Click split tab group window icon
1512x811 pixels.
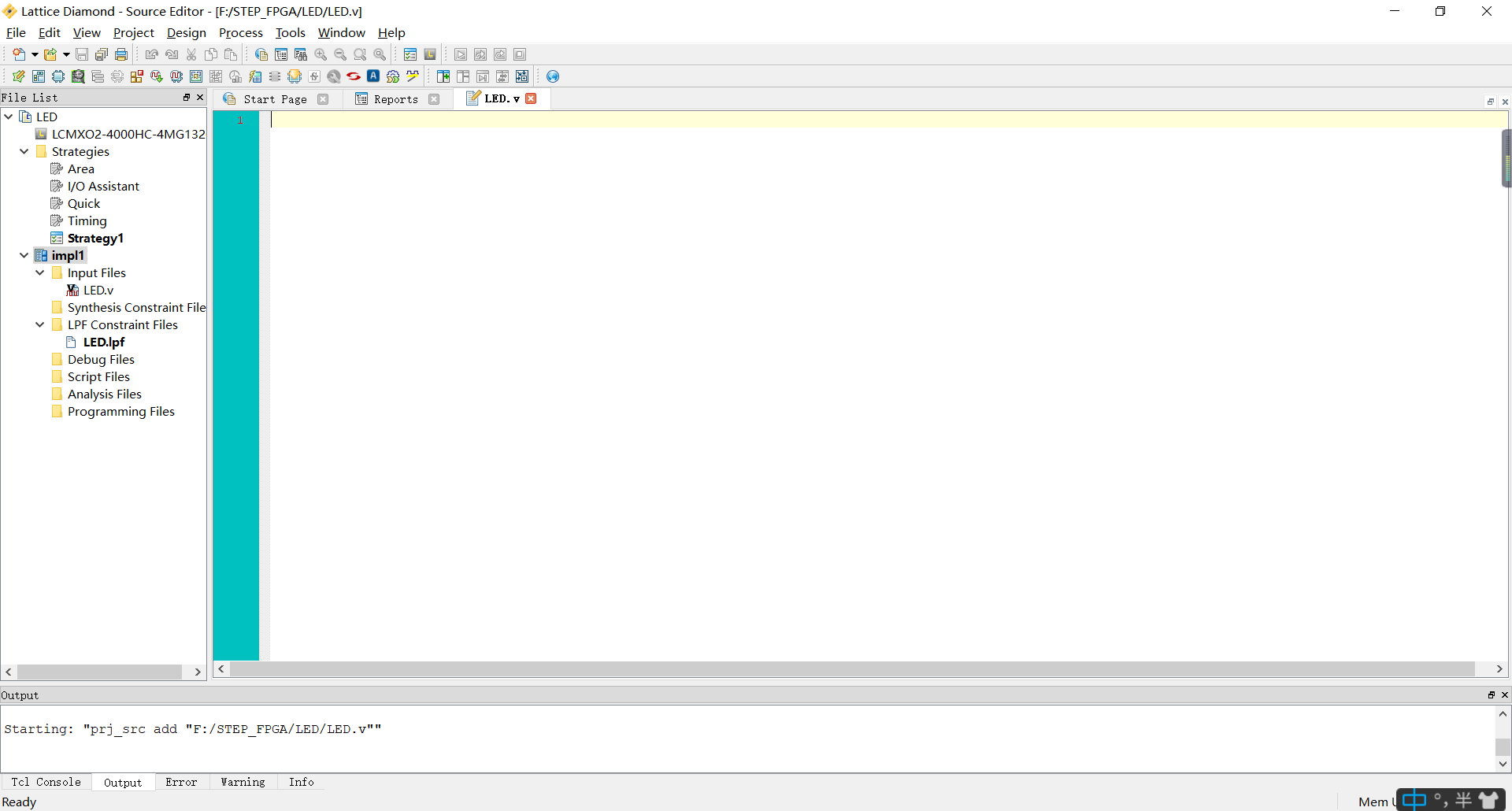[443, 76]
